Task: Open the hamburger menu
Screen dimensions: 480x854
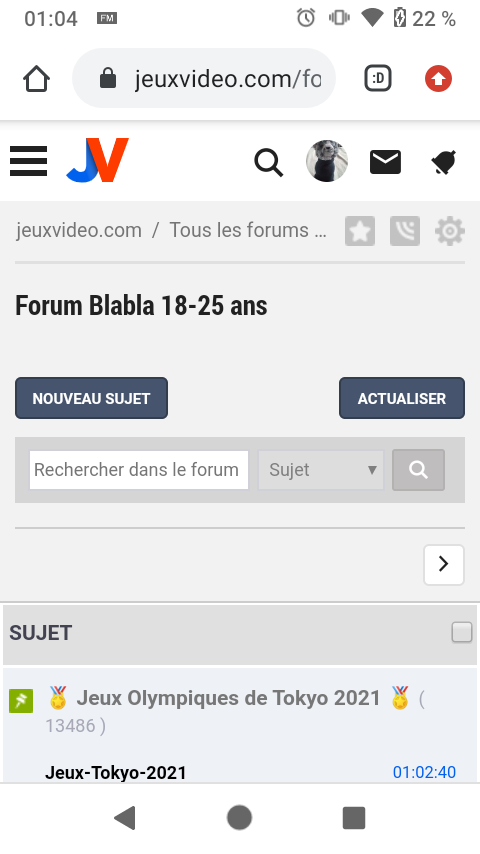Action: point(28,161)
